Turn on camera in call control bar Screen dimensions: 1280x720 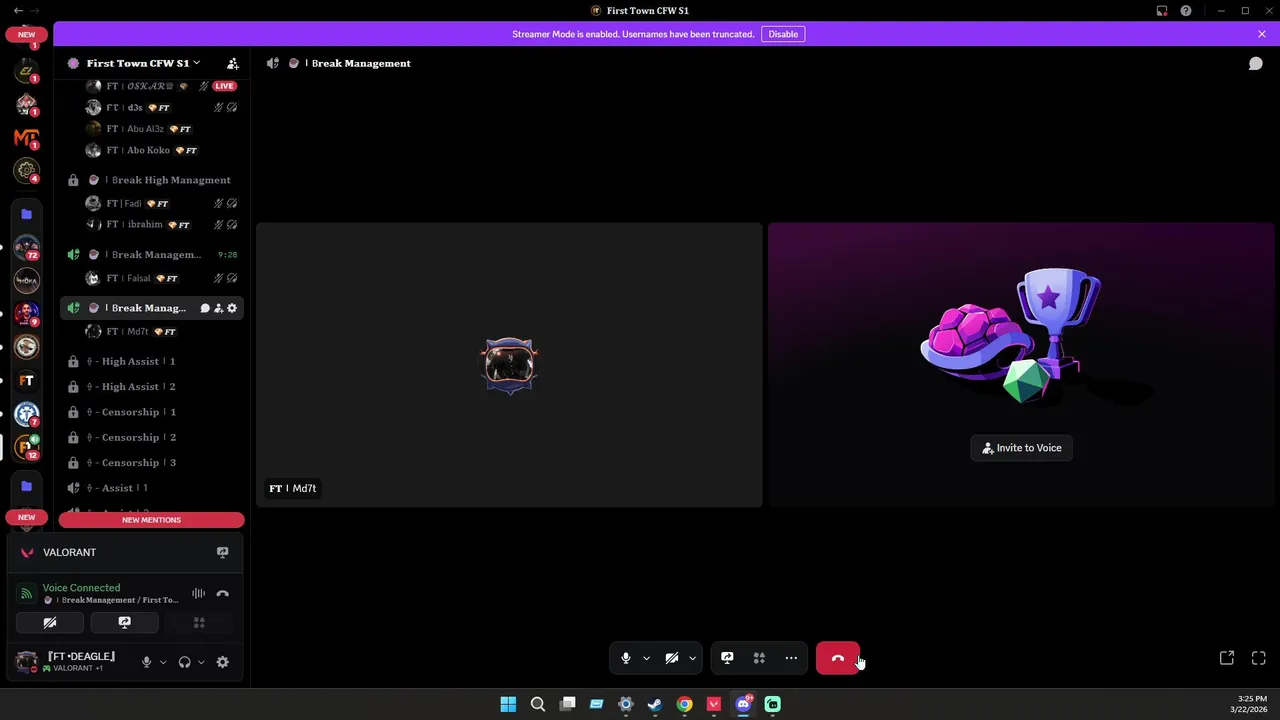click(x=672, y=658)
